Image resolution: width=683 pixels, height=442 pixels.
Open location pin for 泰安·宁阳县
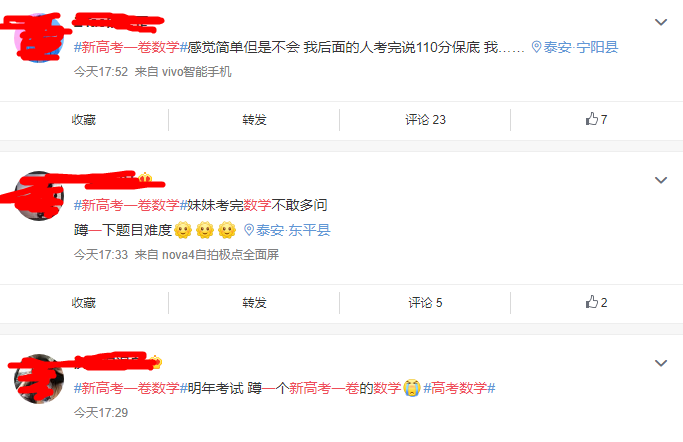point(536,47)
